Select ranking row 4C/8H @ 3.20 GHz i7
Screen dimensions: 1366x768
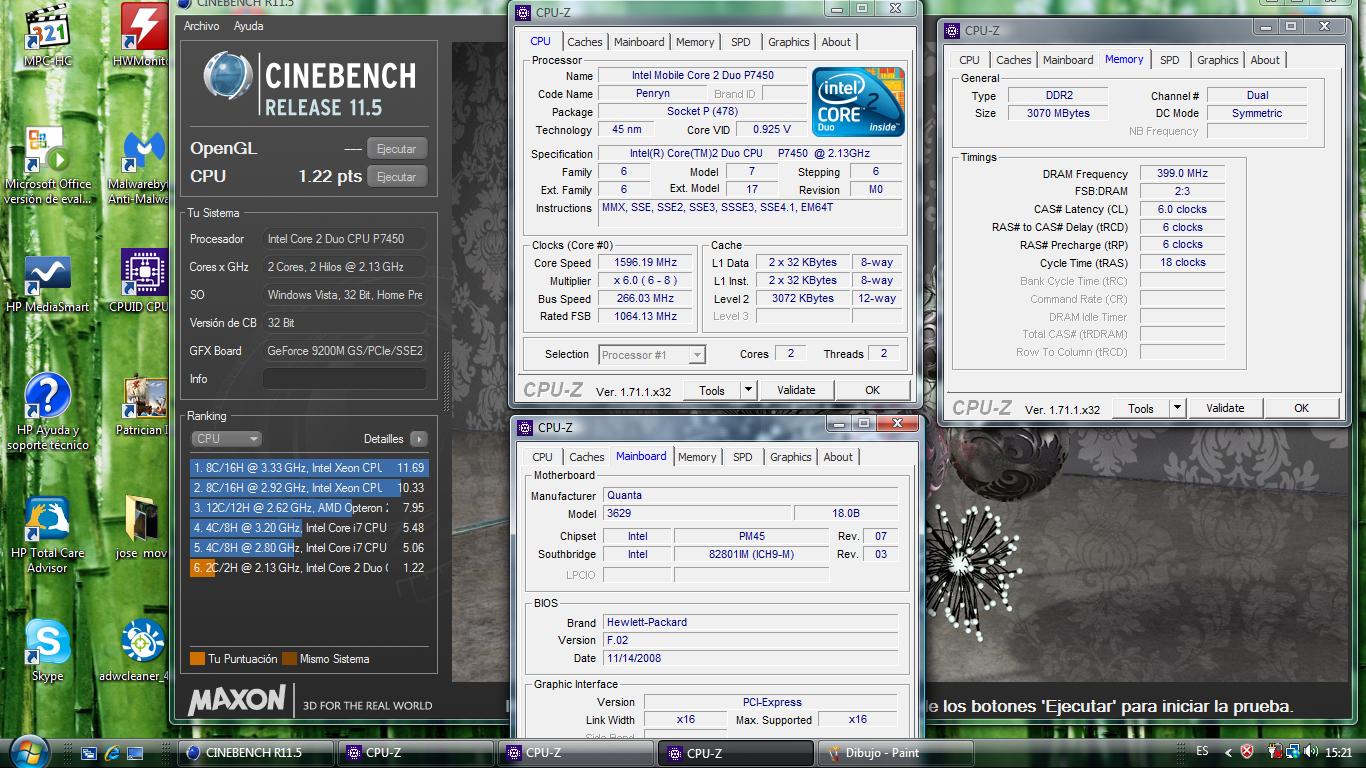[309, 528]
